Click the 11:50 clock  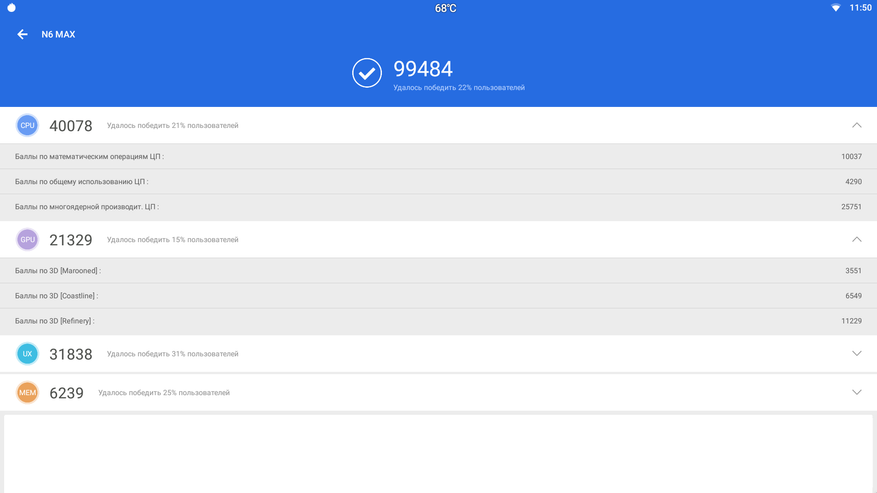tap(860, 8)
